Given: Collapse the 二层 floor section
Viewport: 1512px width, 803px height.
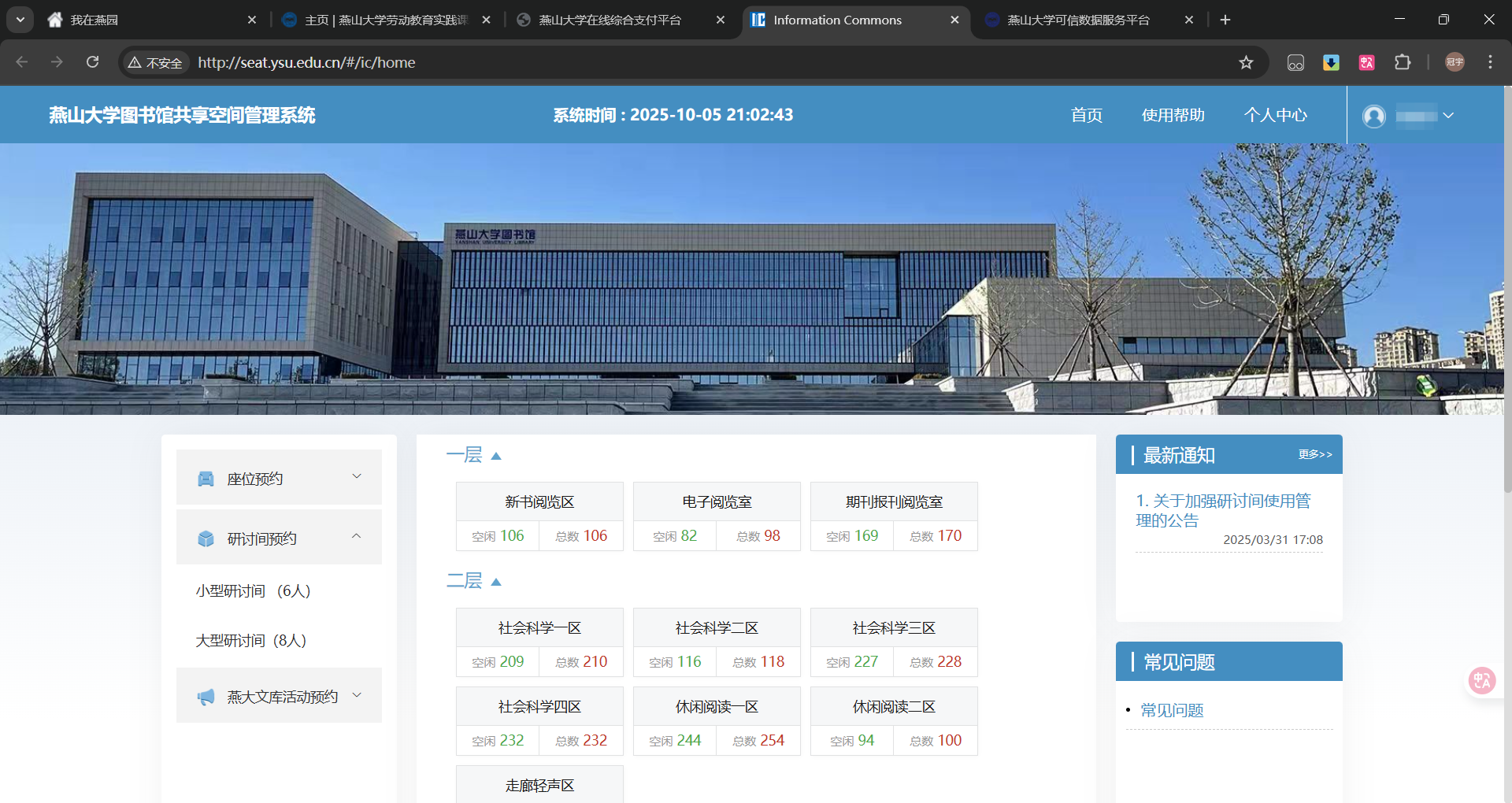Looking at the screenshot, I should point(496,582).
